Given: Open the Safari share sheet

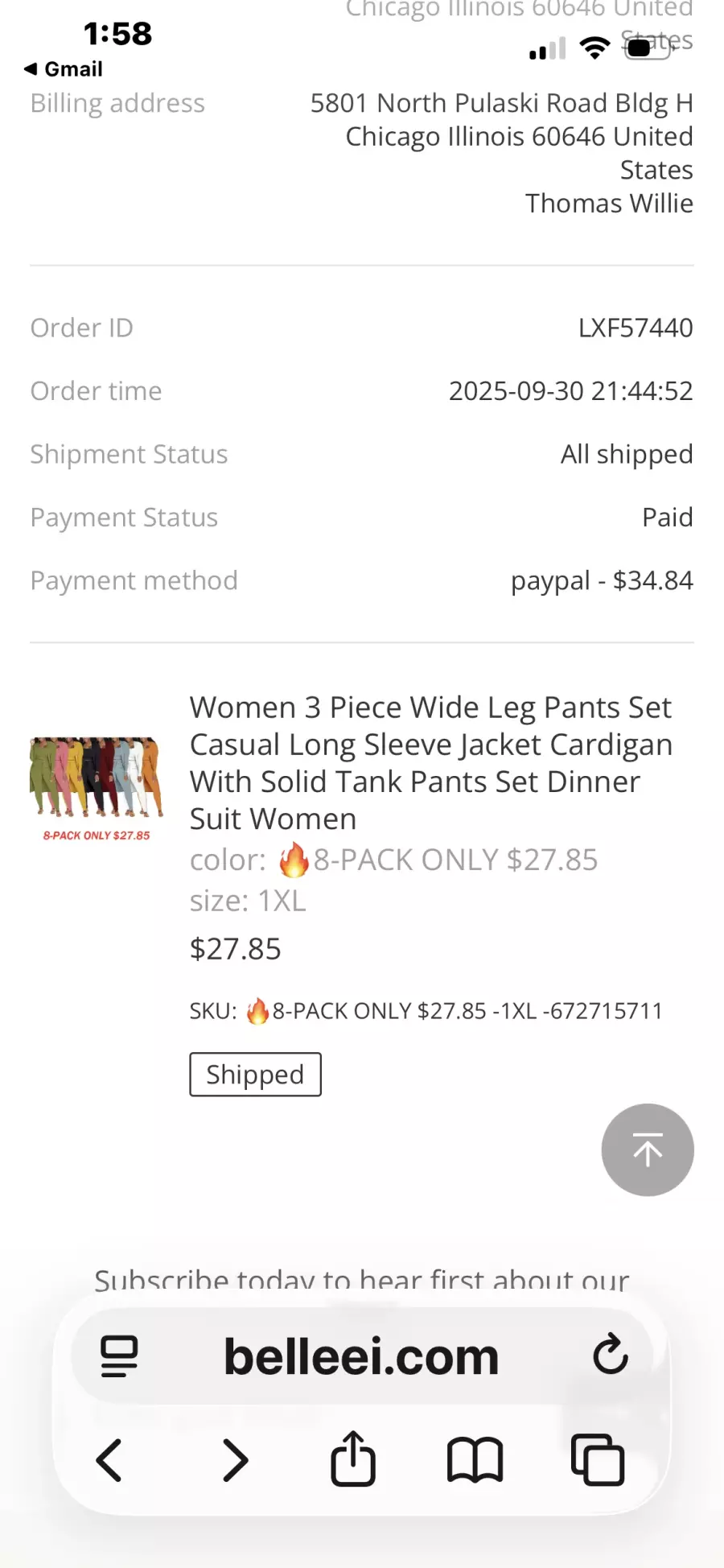Looking at the screenshot, I should coord(353,1459).
